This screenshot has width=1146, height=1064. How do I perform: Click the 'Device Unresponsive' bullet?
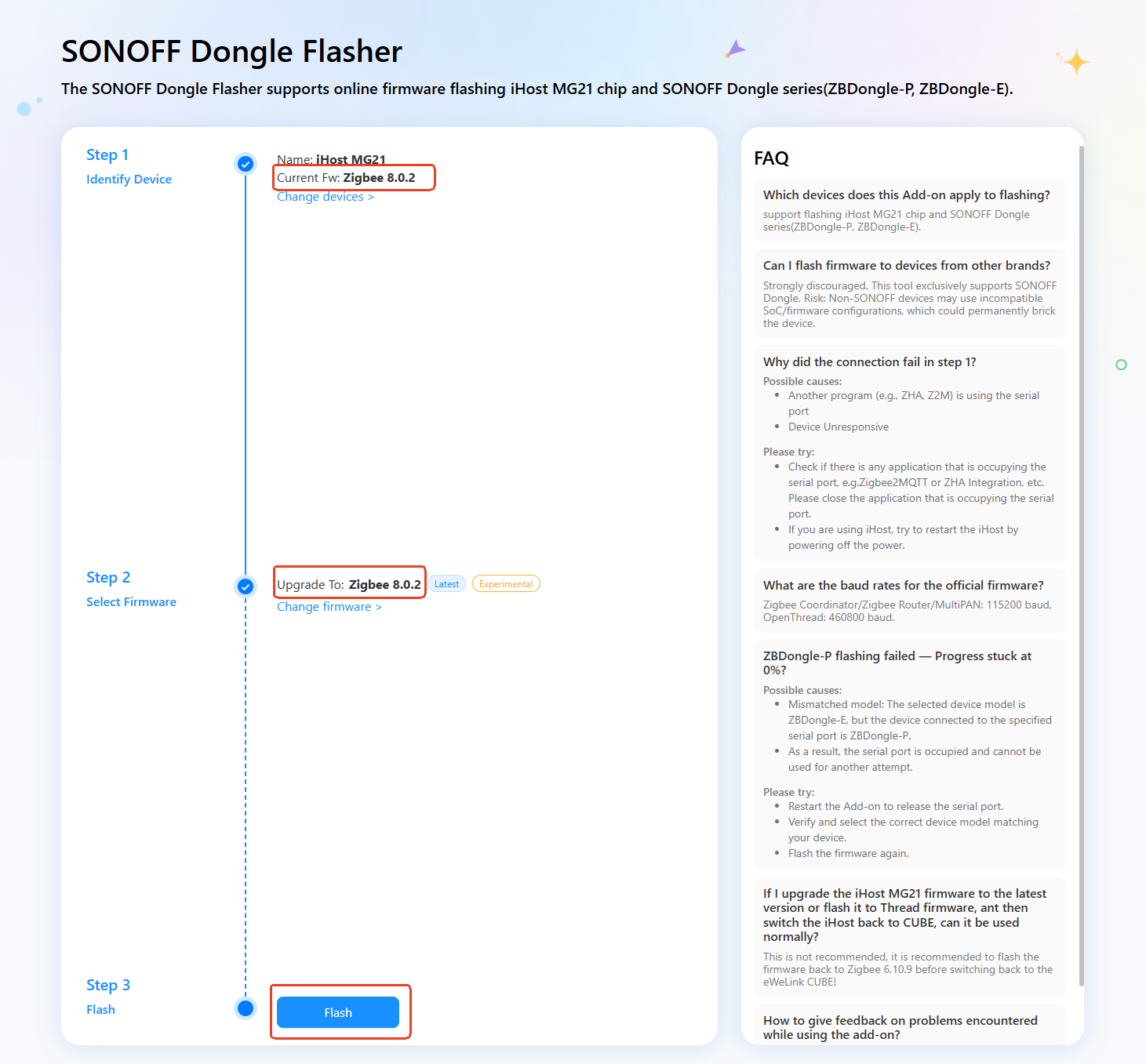[839, 427]
